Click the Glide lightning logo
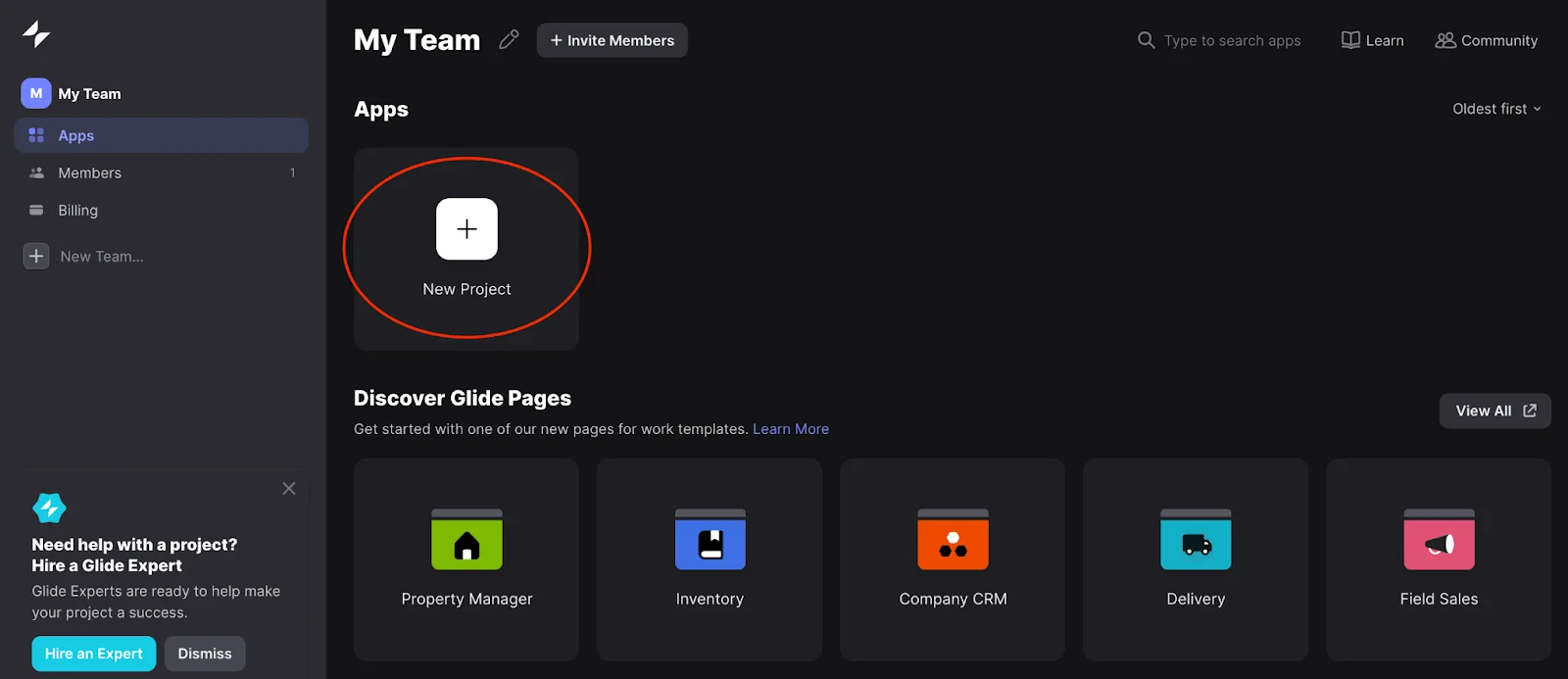 pyautogui.click(x=36, y=34)
